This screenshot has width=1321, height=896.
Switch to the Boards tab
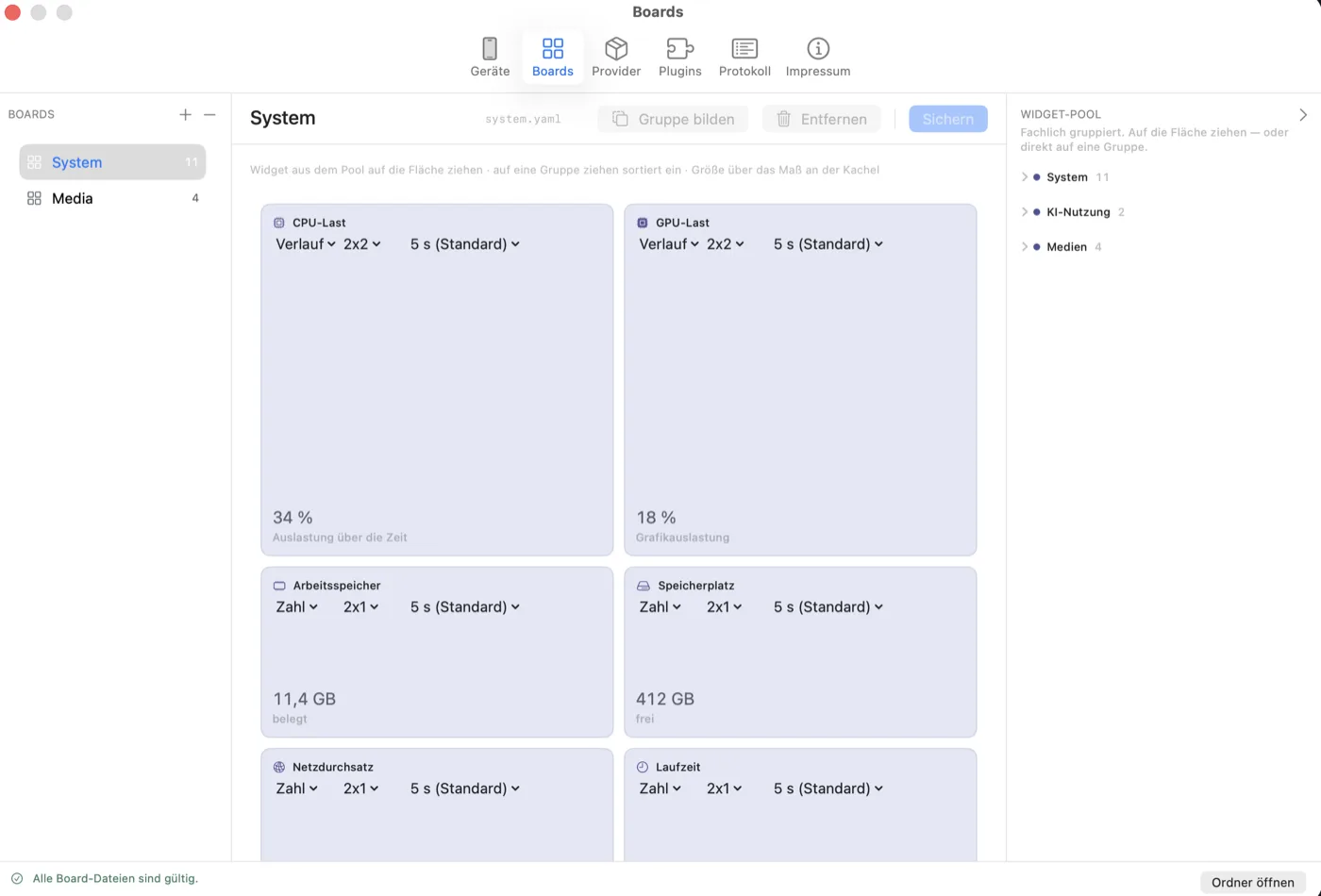coord(553,57)
